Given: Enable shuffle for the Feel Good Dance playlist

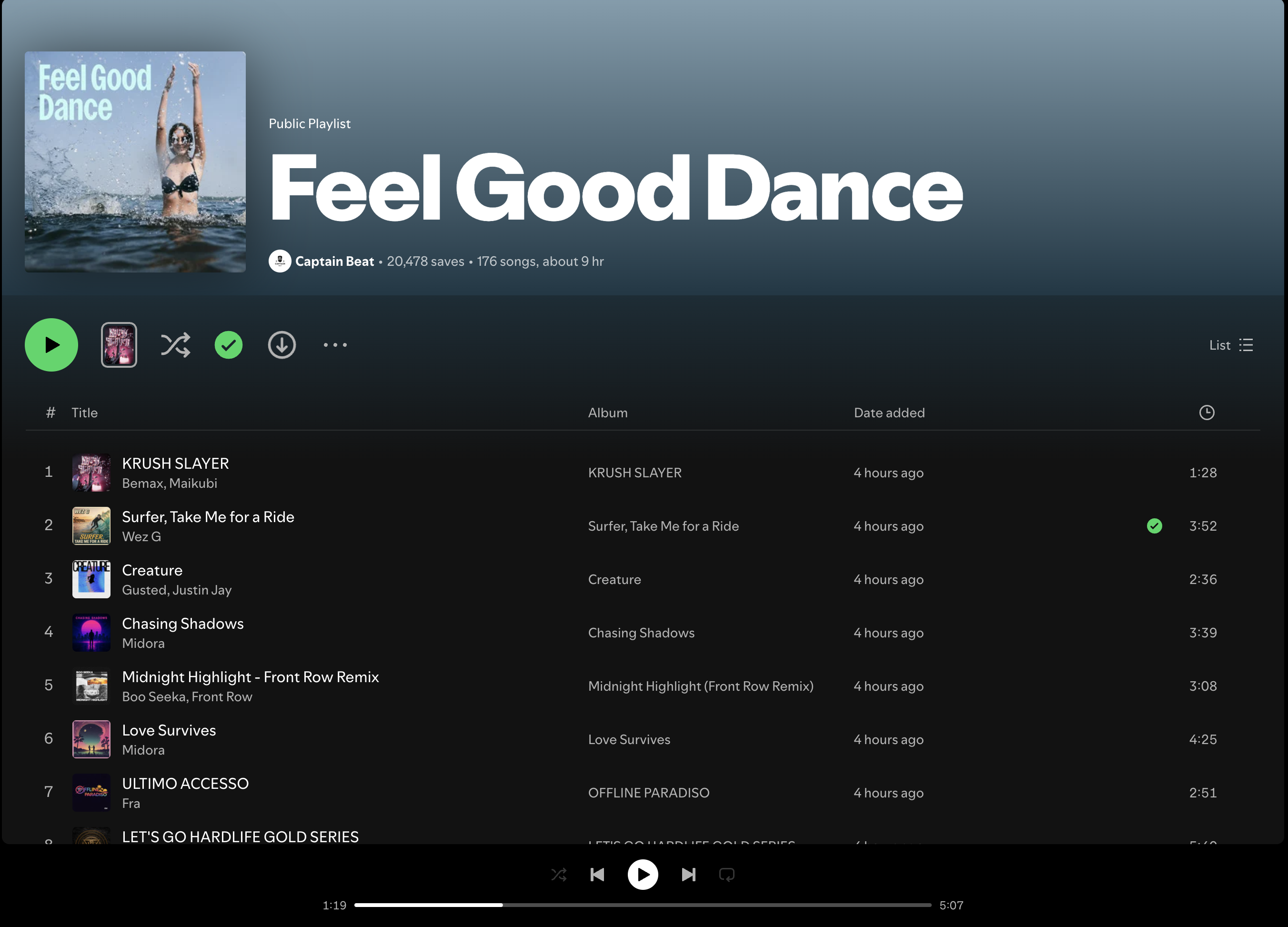Looking at the screenshot, I should pyautogui.click(x=175, y=345).
